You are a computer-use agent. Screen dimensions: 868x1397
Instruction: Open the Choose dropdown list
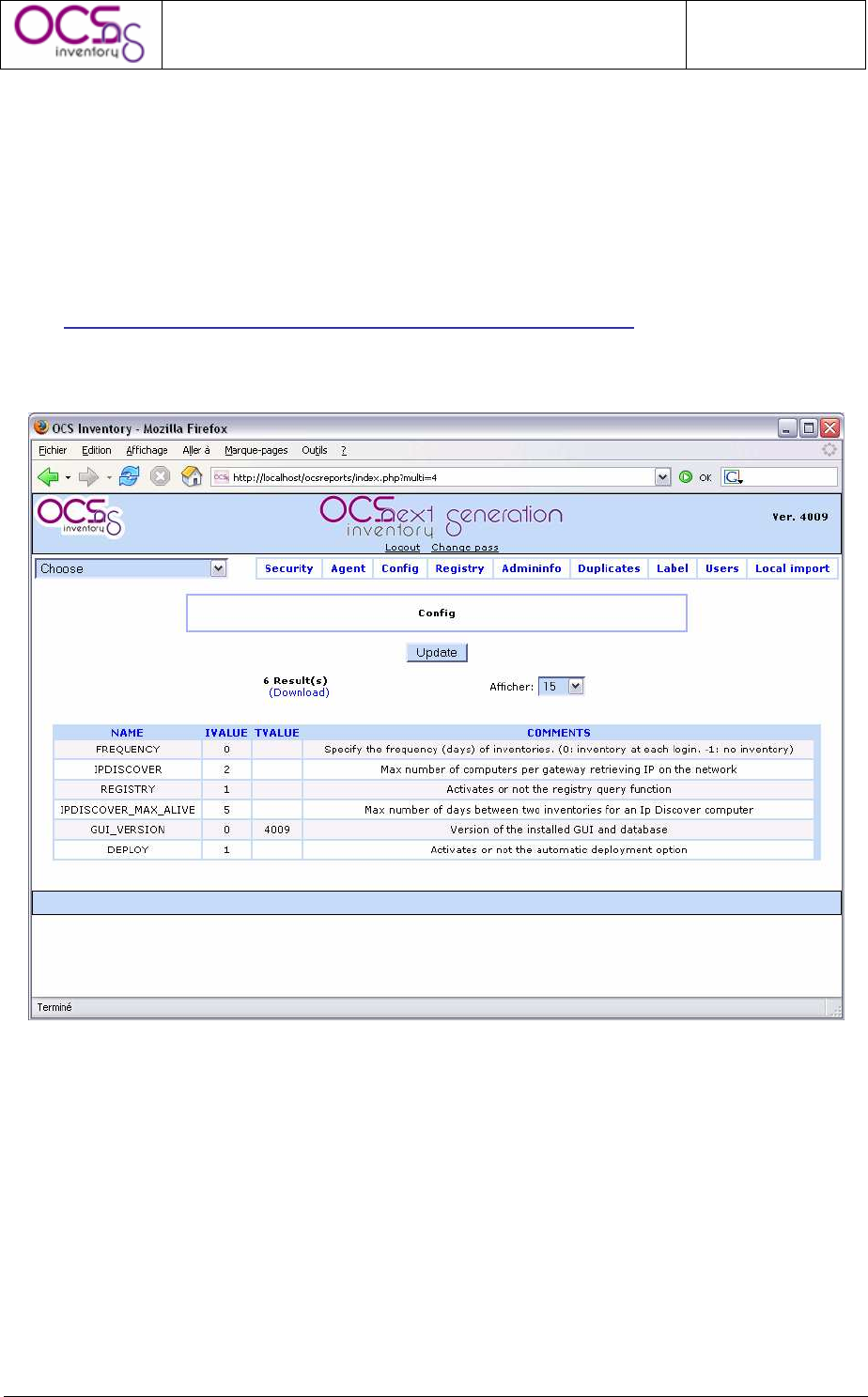click(132, 568)
